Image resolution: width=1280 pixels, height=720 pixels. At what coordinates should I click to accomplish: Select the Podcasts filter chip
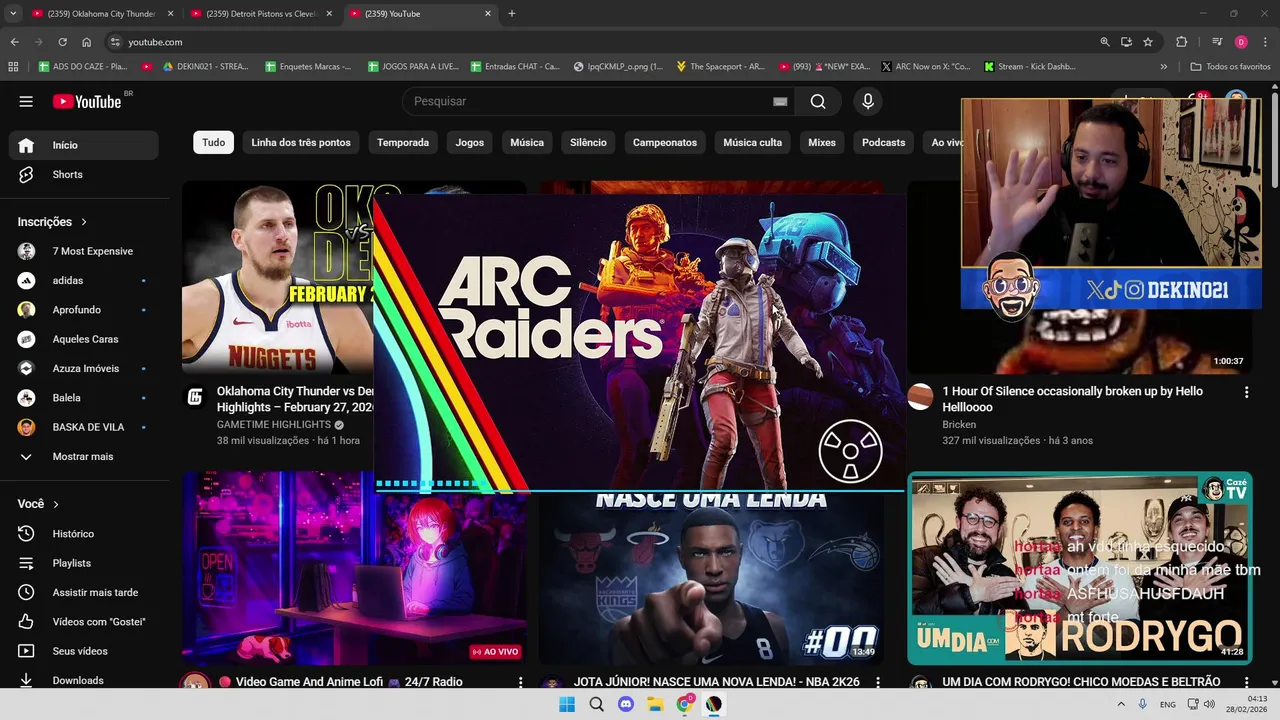click(x=884, y=142)
